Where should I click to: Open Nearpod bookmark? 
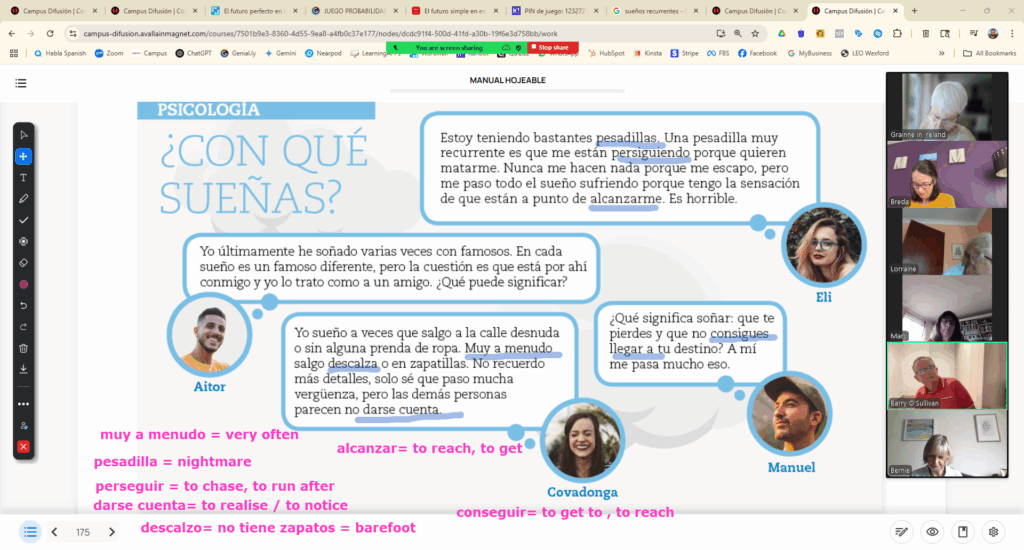(x=323, y=54)
